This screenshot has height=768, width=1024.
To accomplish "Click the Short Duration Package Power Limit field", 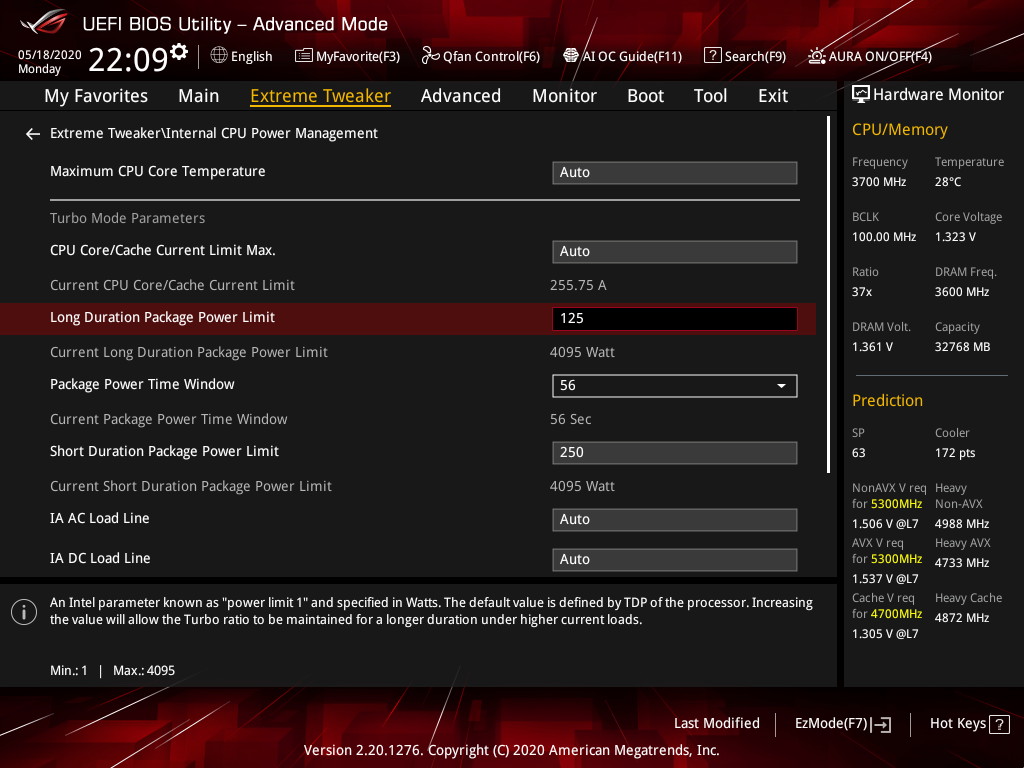I will coord(675,453).
